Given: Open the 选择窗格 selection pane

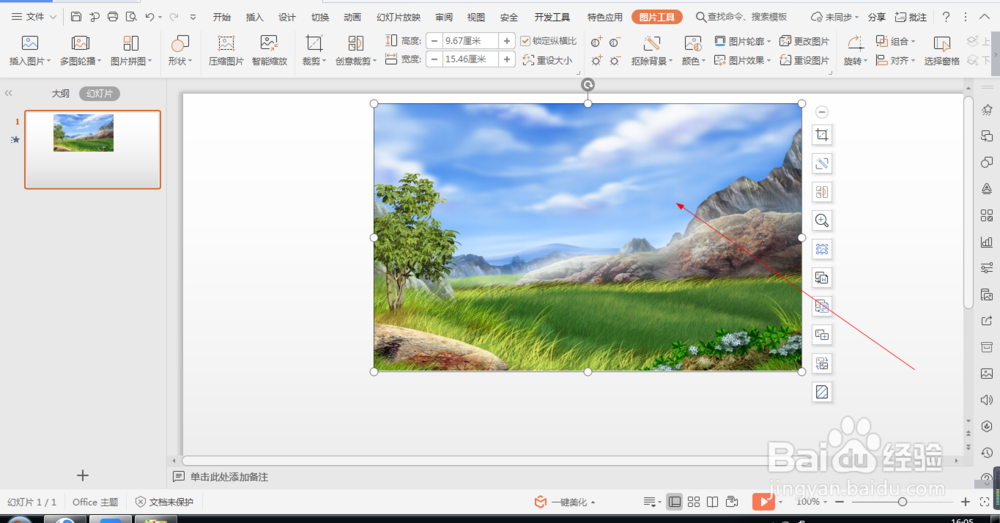Looking at the screenshot, I should click(x=941, y=51).
